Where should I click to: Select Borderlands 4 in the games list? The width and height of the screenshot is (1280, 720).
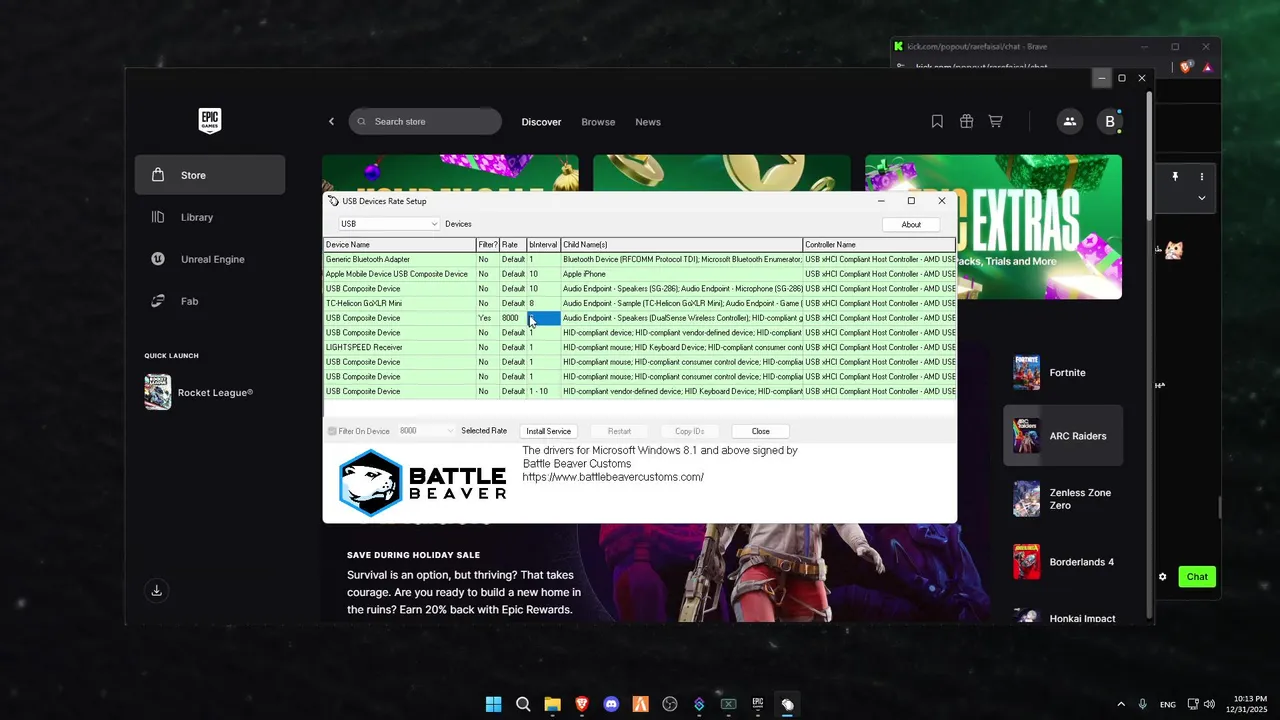[x=1063, y=562]
